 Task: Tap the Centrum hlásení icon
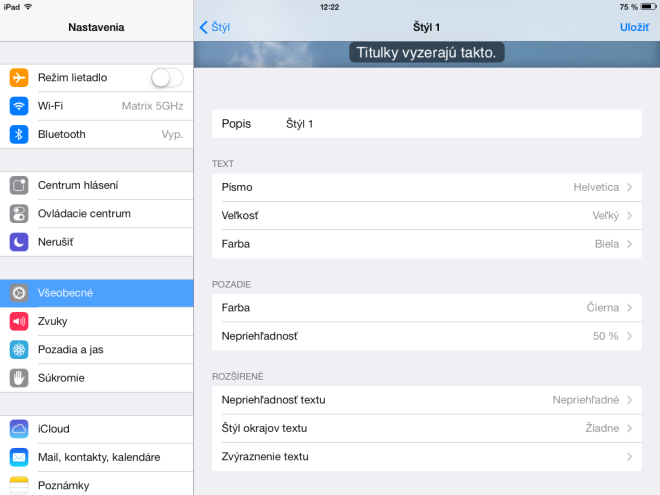19,185
